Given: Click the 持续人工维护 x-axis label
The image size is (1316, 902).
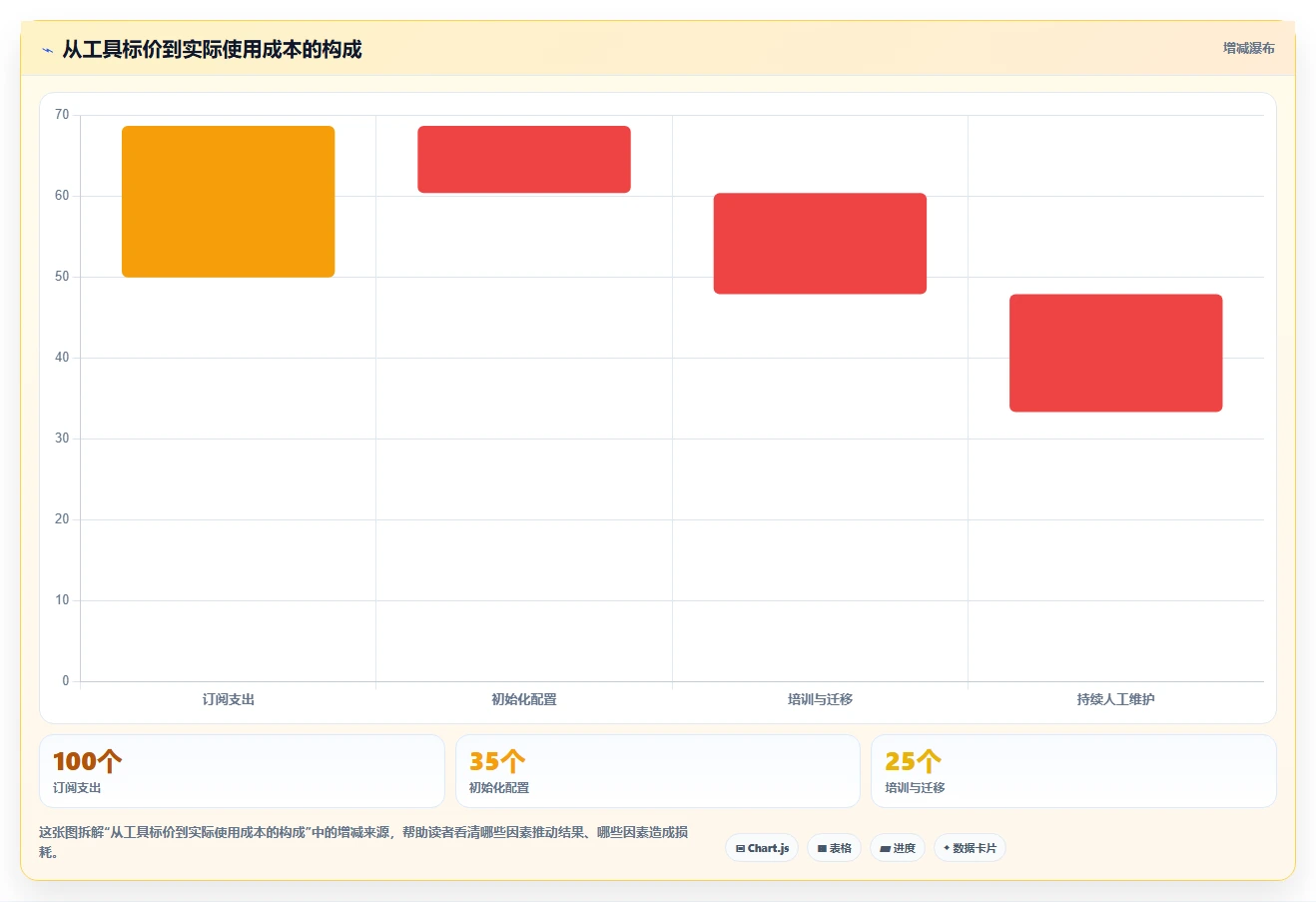Looking at the screenshot, I should pos(1115,699).
